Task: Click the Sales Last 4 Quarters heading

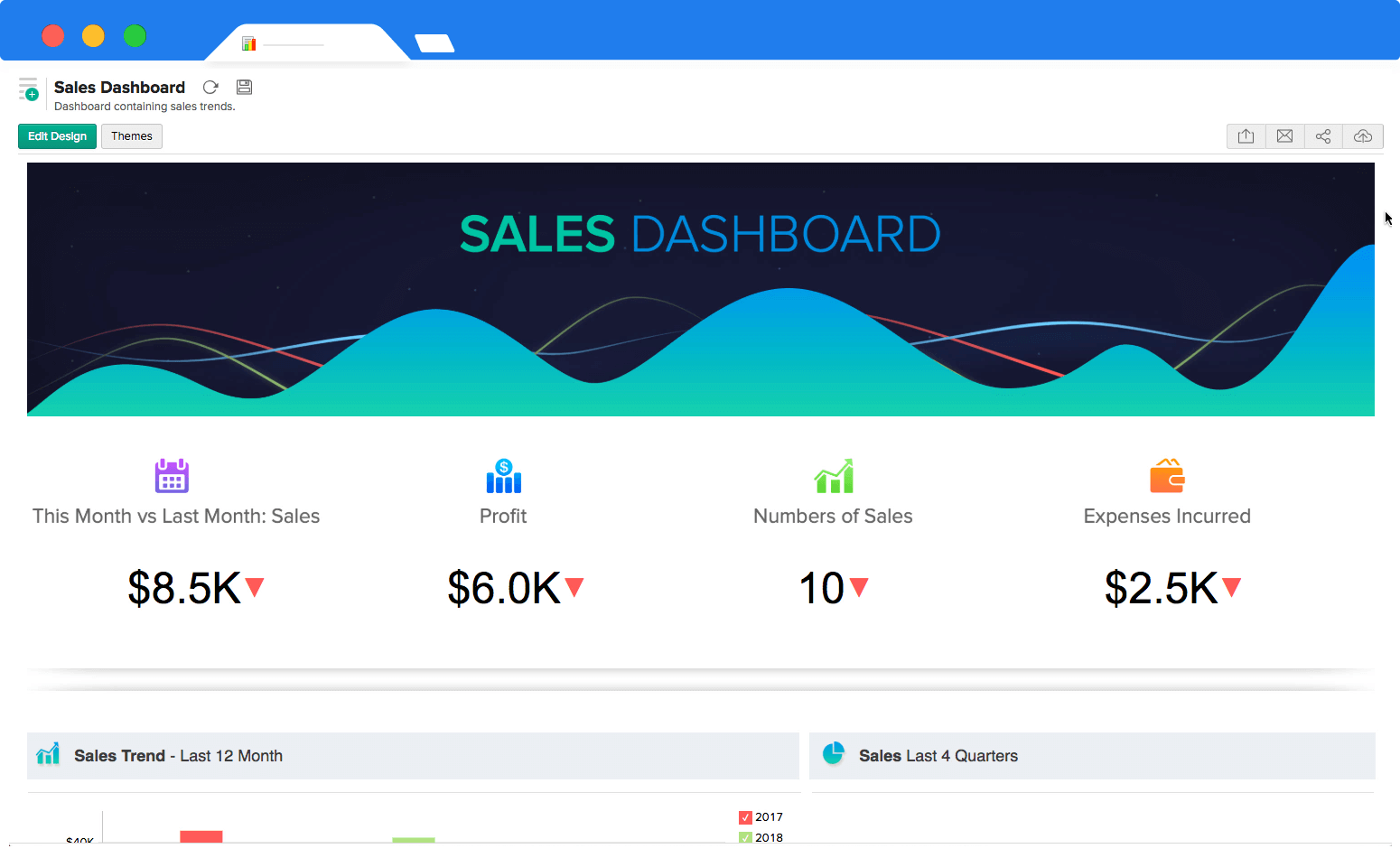Action: [x=938, y=756]
